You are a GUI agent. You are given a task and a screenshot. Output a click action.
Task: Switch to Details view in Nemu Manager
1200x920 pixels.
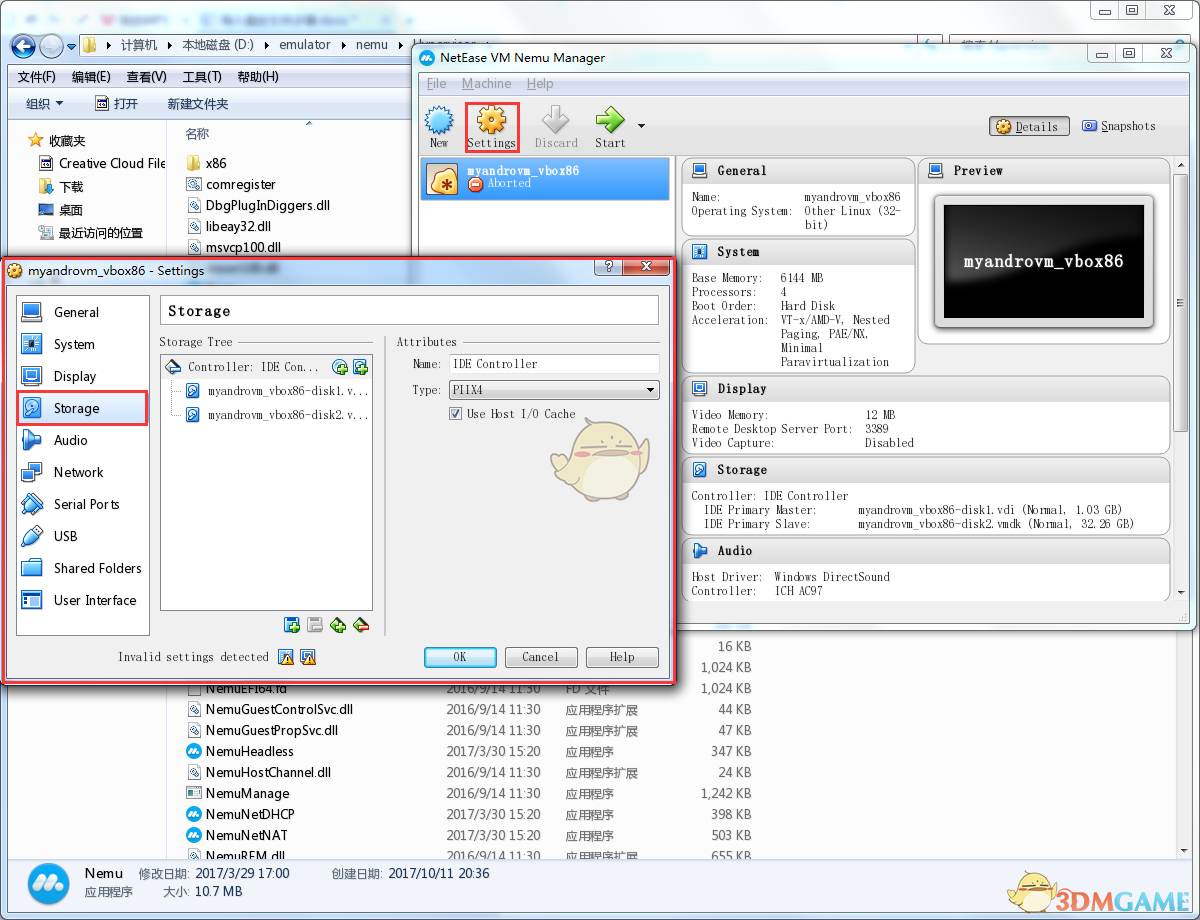[x=1030, y=127]
